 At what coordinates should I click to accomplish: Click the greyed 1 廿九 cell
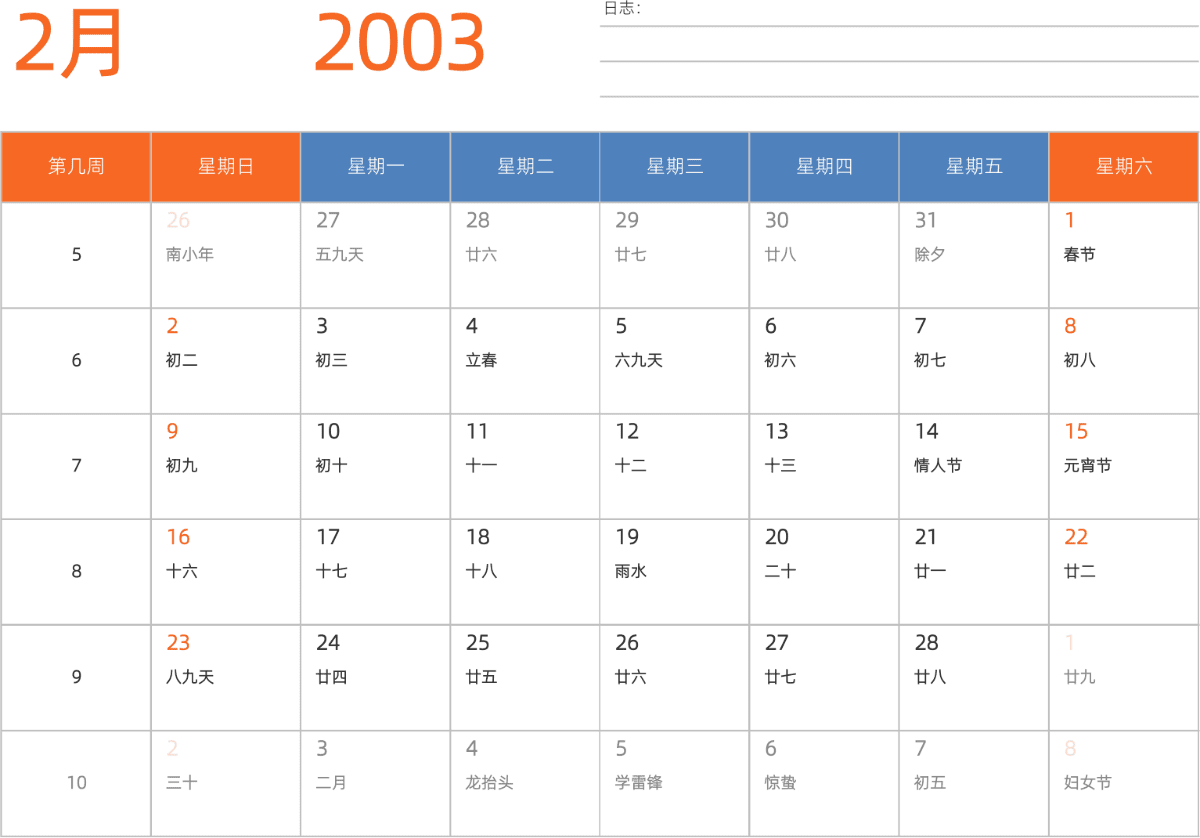pos(1124,678)
